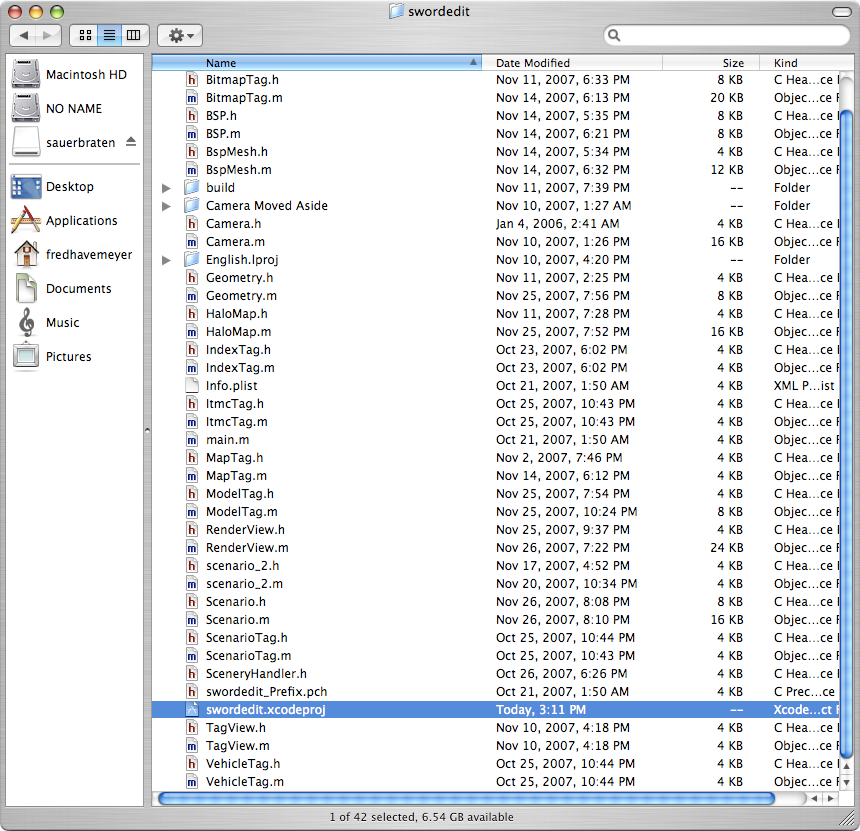Sort by Name column header
The width and height of the screenshot is (860, 831).
pyautogui.click(x=317, y=63)
